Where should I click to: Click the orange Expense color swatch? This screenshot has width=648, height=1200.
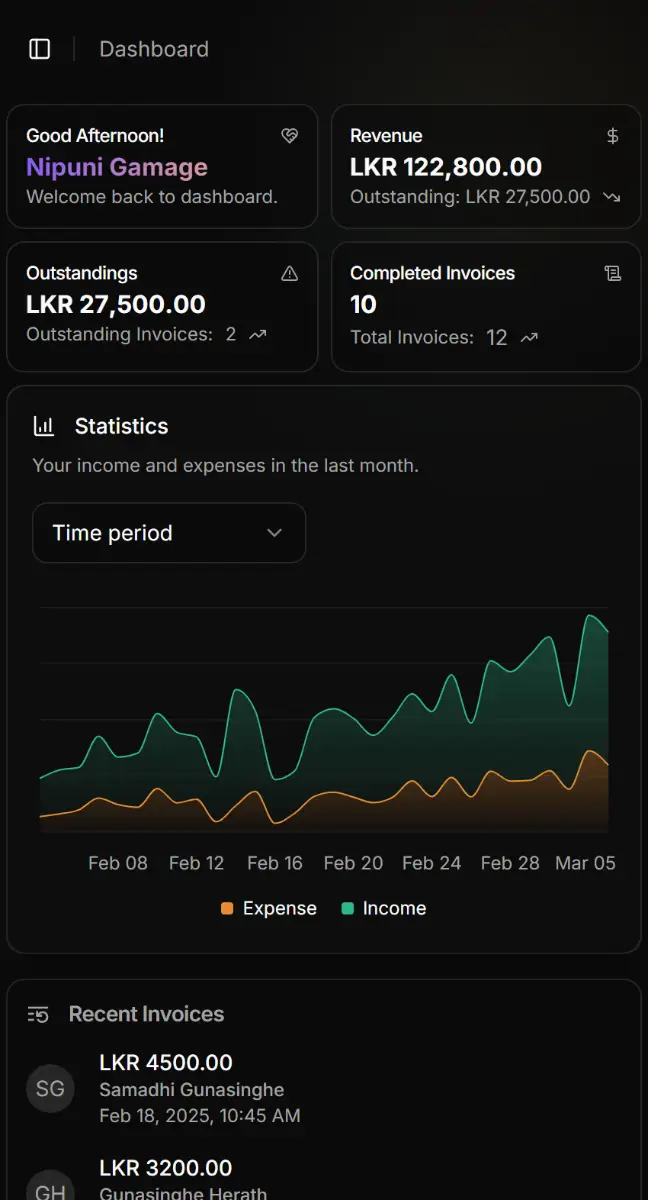(227, 908)
